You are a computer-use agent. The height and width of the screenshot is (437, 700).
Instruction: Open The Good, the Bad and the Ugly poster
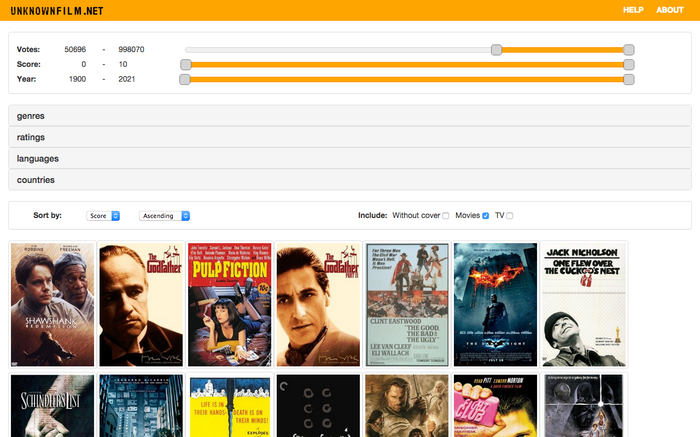pyautogui.click(x=407, y=304)
